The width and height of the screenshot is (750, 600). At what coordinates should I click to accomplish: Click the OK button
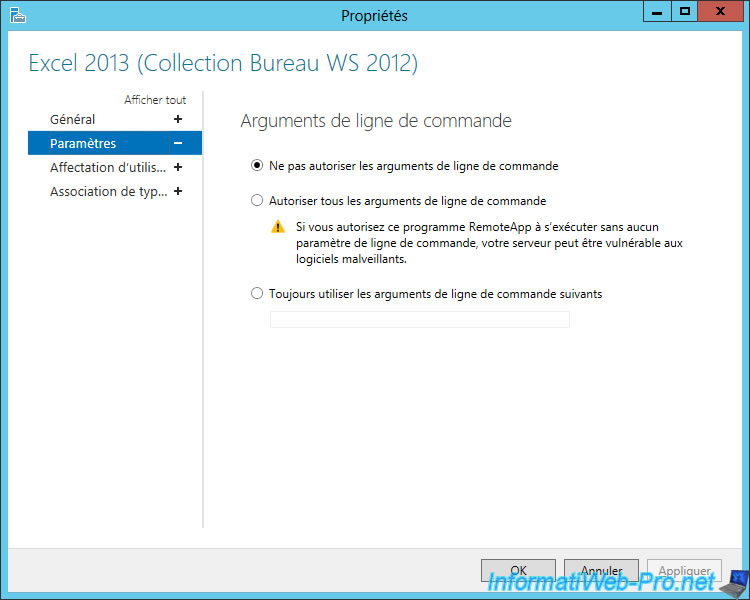point(518,570)
